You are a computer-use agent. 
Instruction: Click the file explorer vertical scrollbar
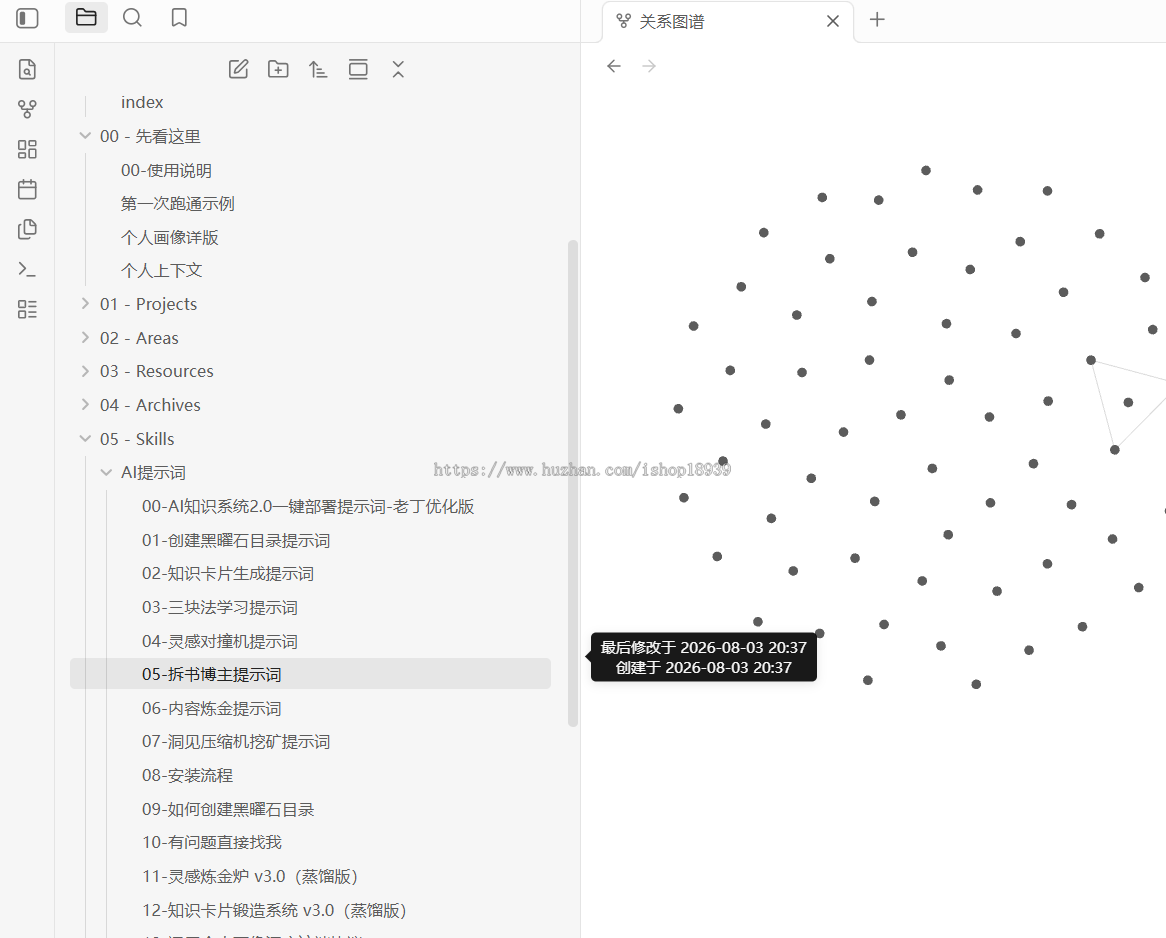tap(573, 483)
